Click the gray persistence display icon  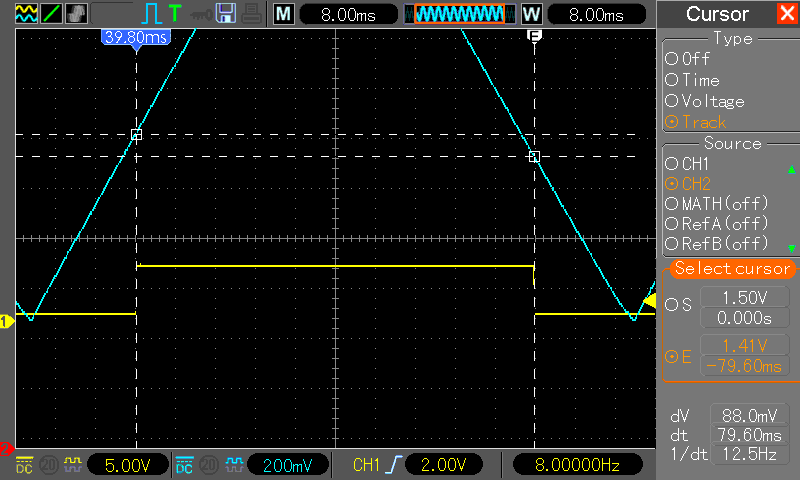click(x=77, y=13)
